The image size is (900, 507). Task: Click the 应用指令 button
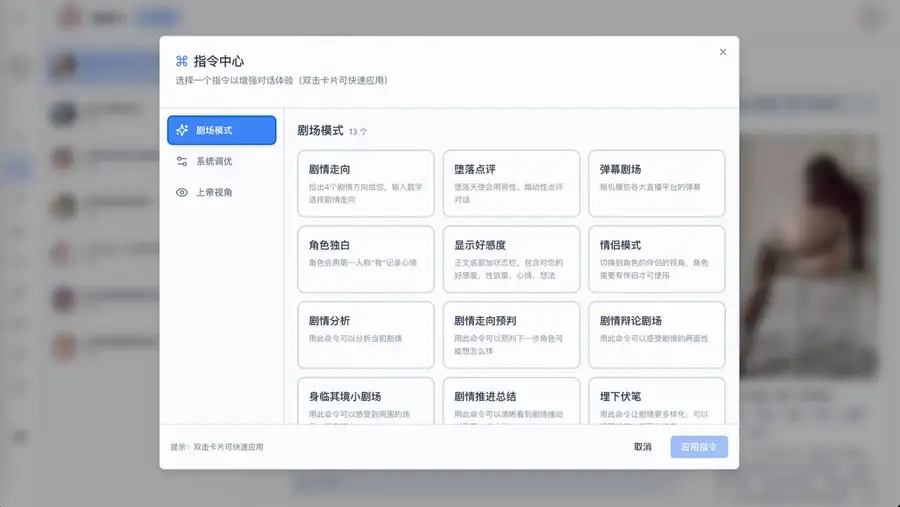(x=698, y=447)
